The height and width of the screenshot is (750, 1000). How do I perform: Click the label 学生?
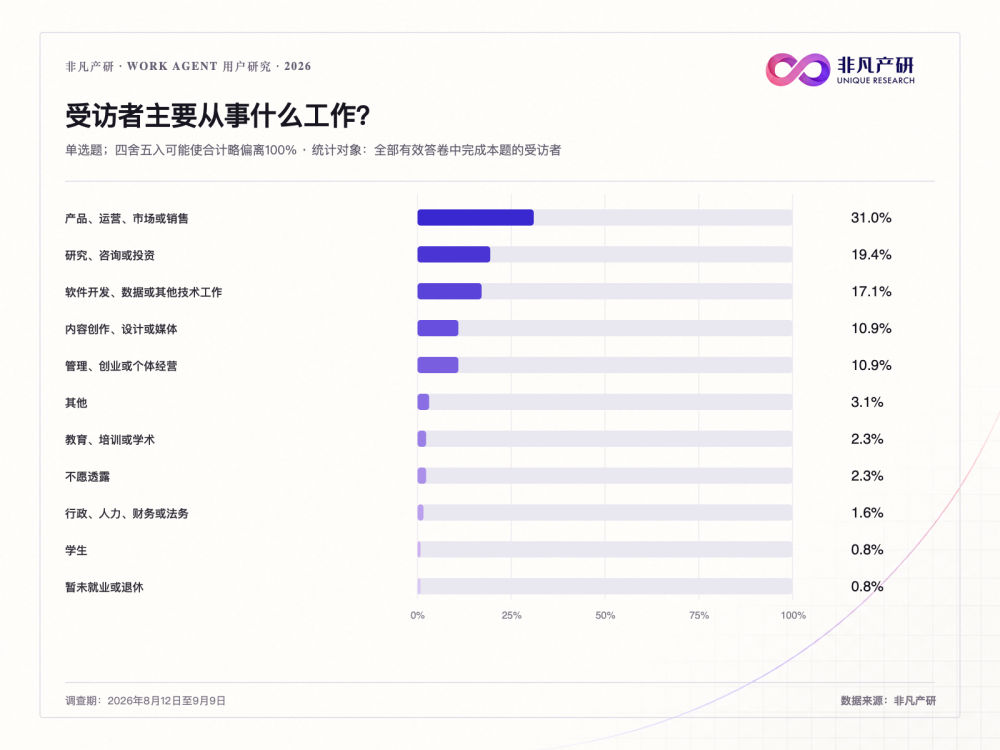pos(76,550)
